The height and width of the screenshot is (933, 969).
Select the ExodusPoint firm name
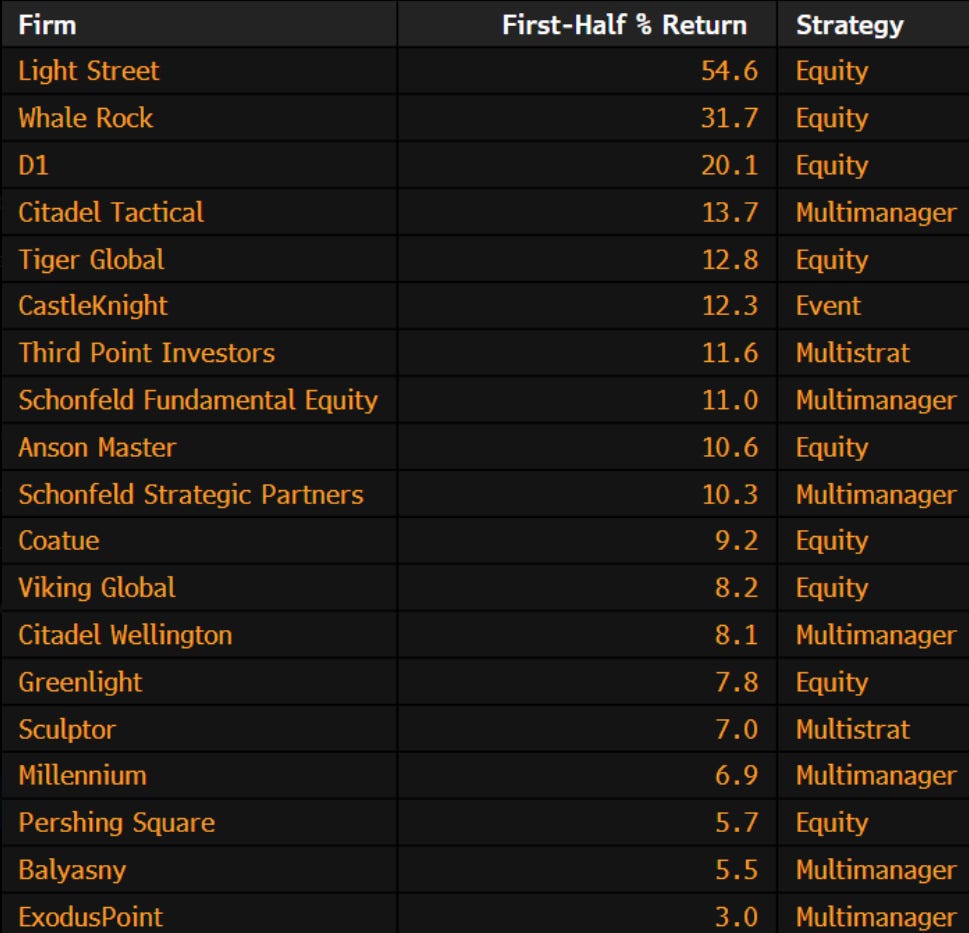(91, 917)
